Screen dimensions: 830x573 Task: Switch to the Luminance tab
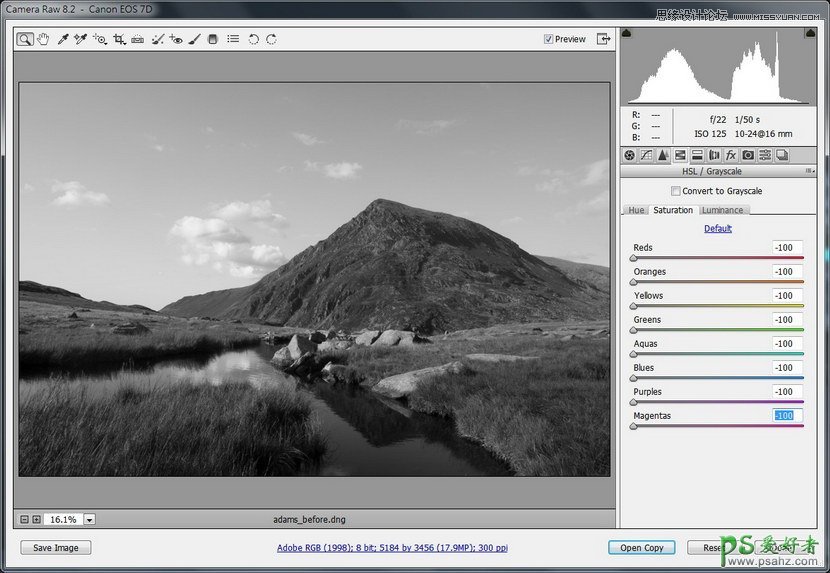(x=722, y=210)
